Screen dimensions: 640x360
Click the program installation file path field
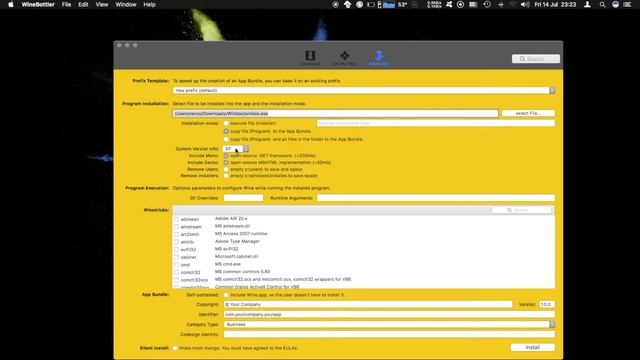click(x=335, y=113)
